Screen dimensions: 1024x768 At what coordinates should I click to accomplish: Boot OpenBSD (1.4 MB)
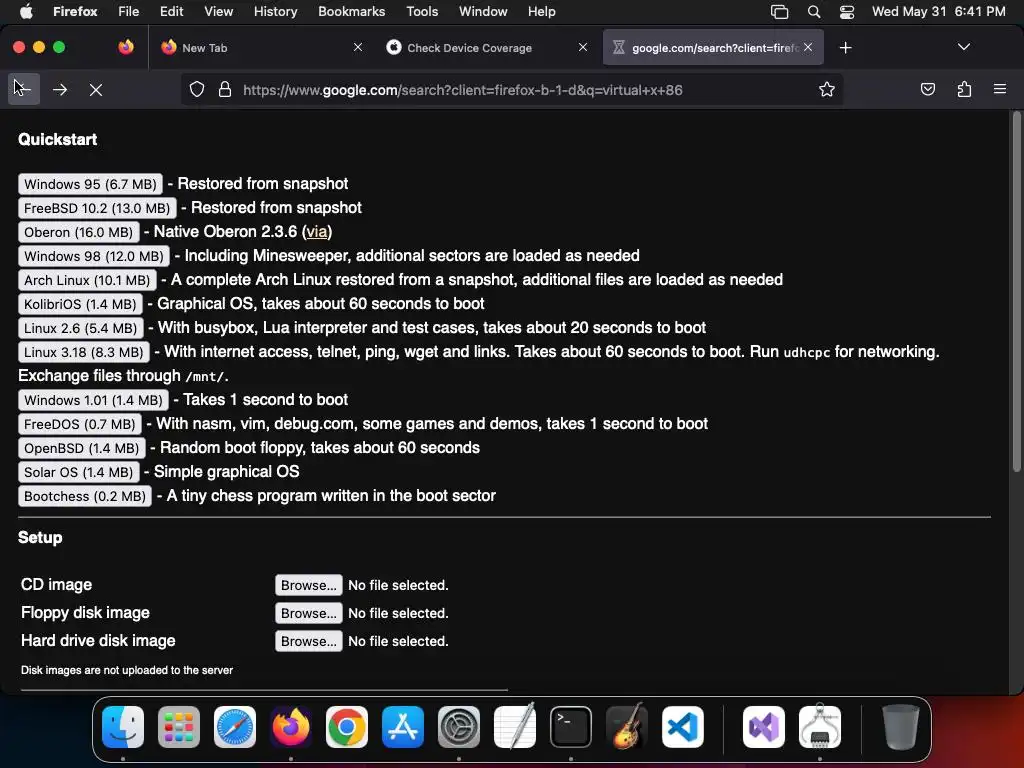82,449
